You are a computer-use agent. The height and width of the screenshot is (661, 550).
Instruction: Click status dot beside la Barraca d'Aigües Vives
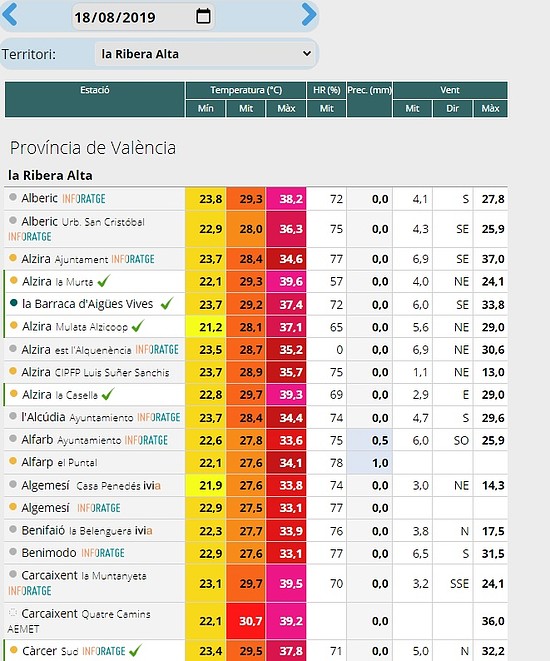click(x=13, y=303)
